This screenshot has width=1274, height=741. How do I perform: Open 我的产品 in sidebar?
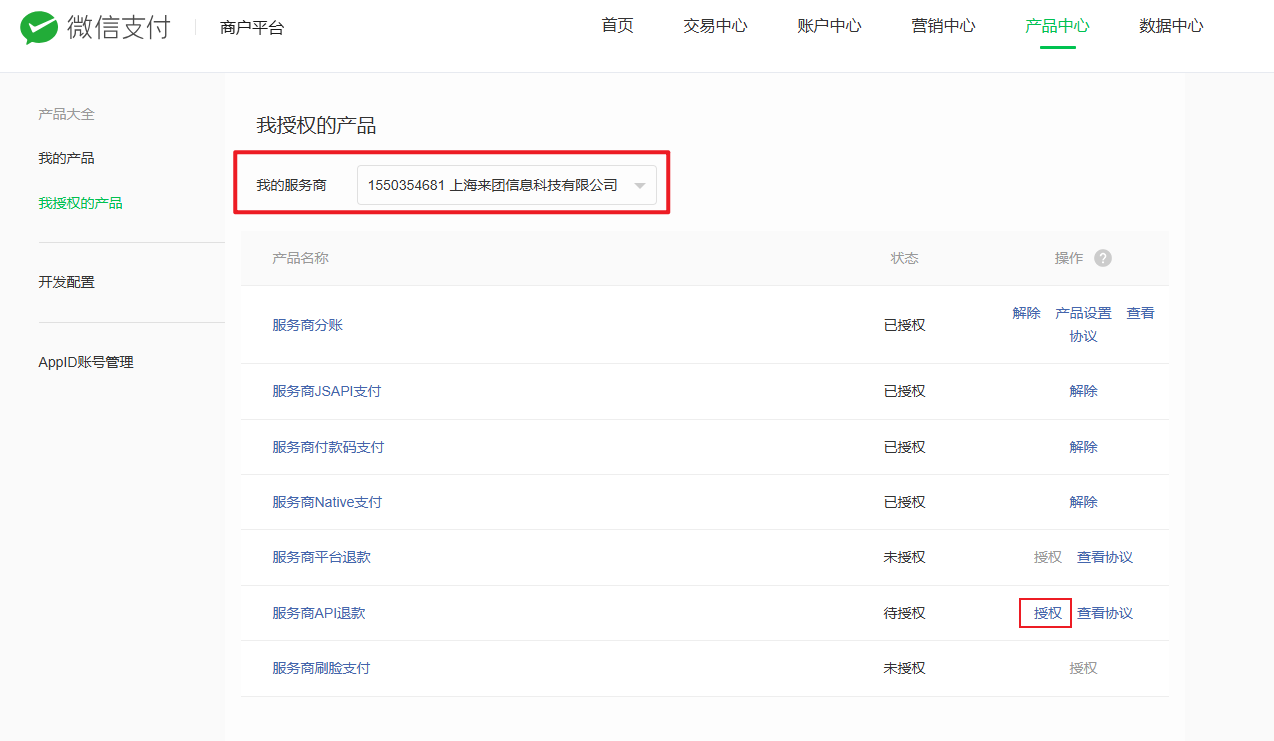[x=66, y=158]
